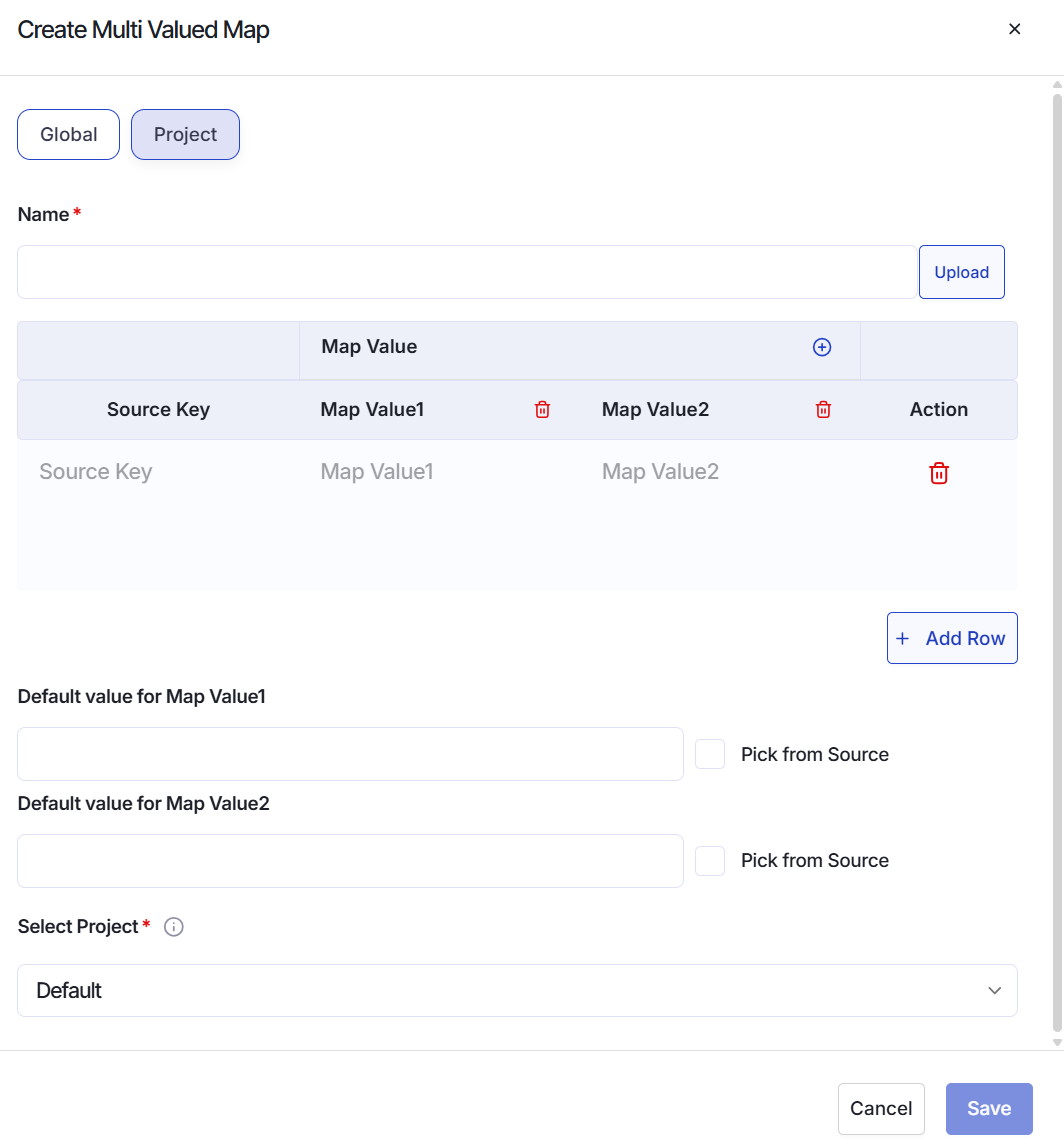Show Select Project info tooltip
This screenshot has width=1064, height=1148.
[174, 927]
